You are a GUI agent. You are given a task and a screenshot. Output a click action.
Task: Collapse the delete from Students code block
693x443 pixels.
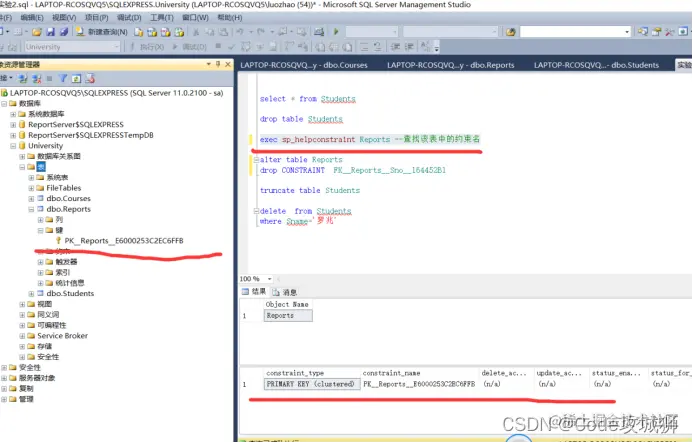(256, 211)
